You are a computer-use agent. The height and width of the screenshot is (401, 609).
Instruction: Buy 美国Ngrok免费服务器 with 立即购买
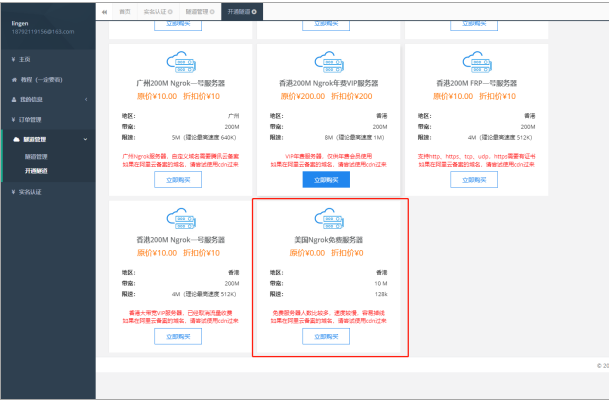[x=326, y=336]
